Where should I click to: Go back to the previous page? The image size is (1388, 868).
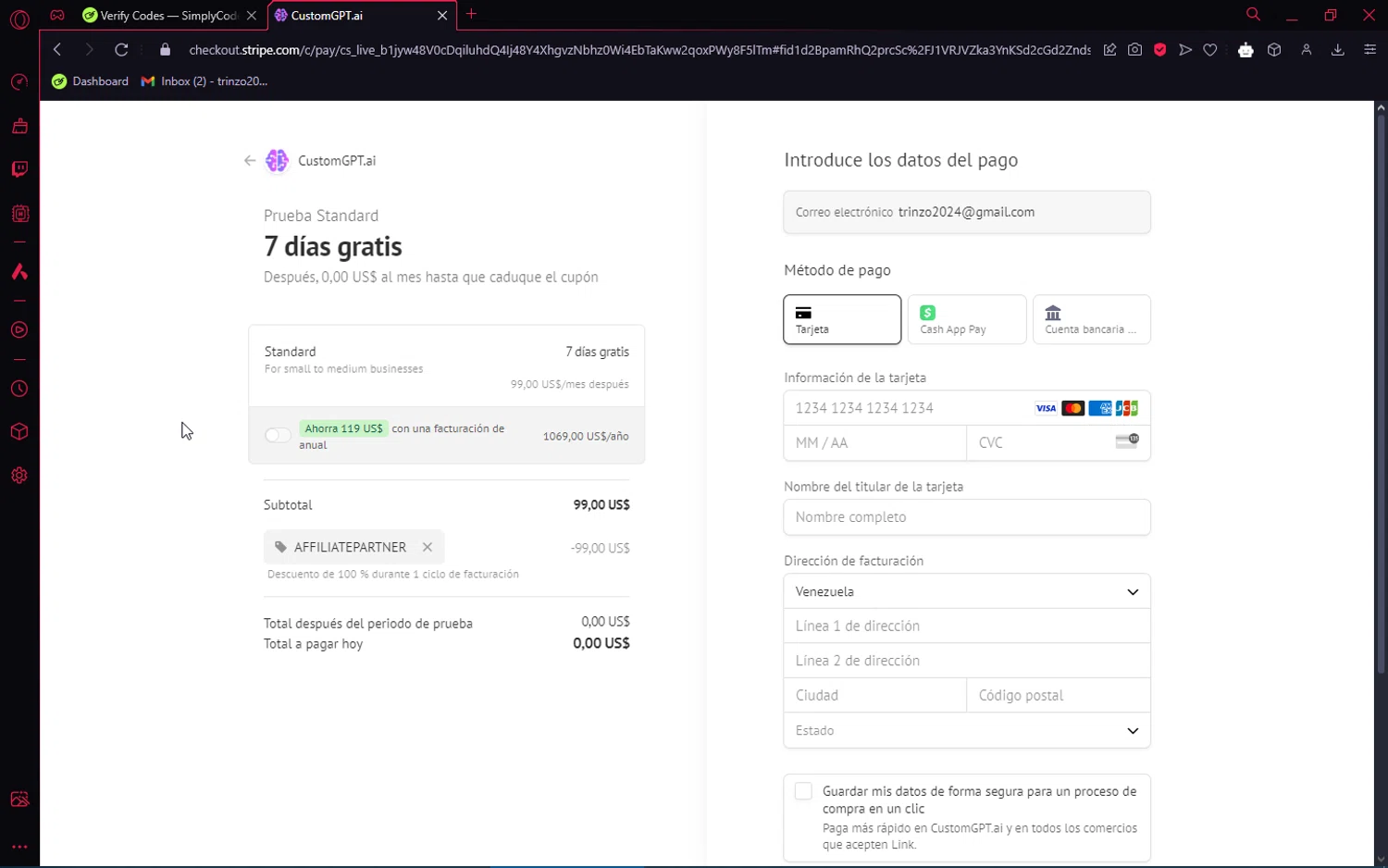57,50
